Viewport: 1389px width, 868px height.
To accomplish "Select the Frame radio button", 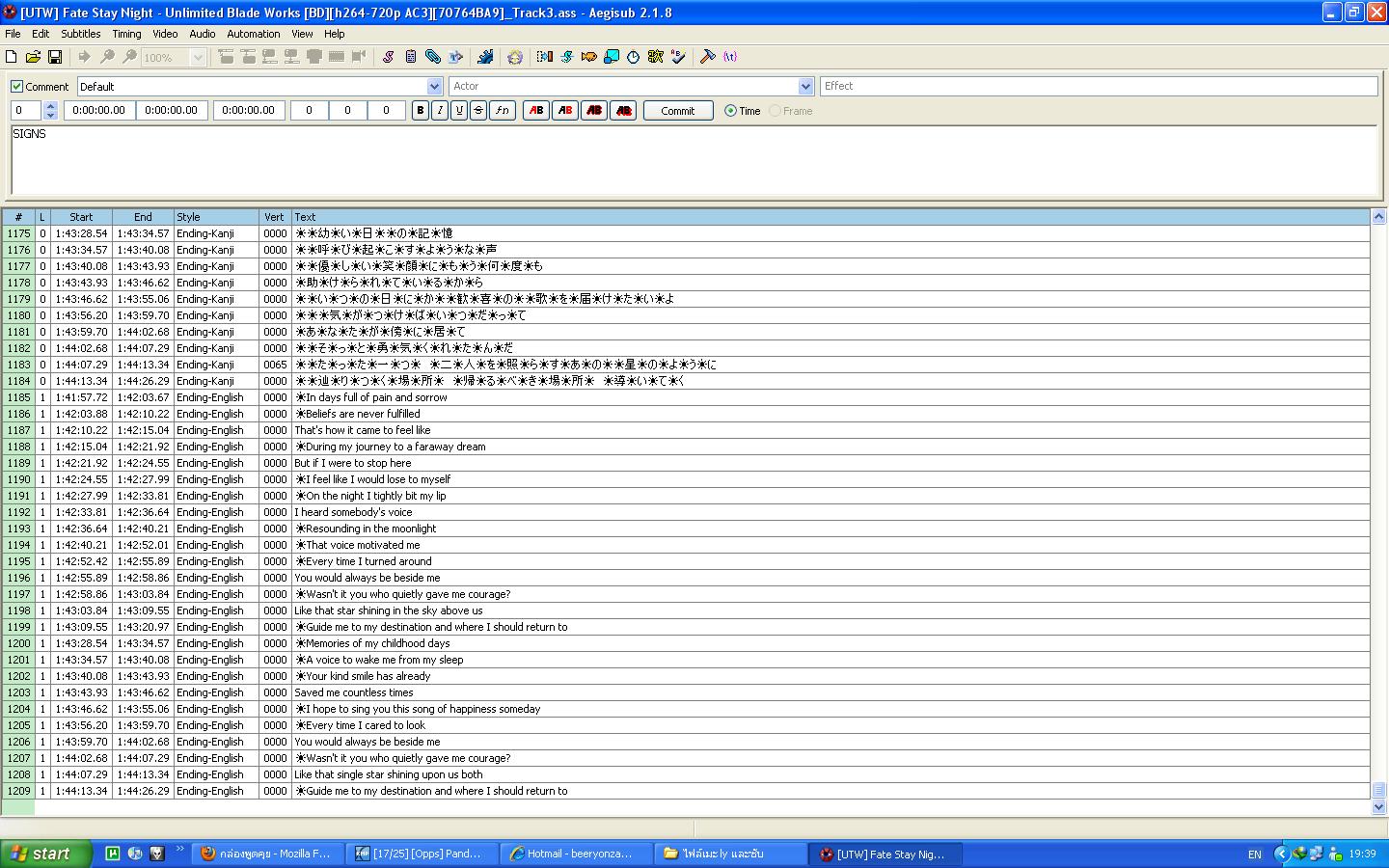I will coord(775,111).
